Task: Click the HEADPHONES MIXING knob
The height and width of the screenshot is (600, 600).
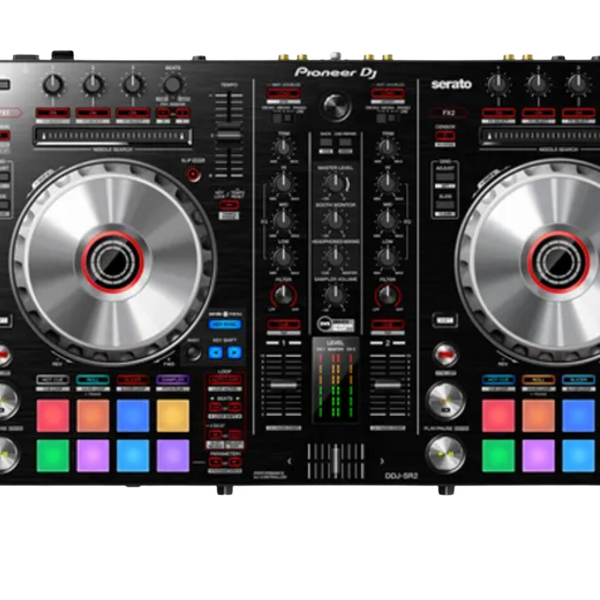Action: pyautogui.click(x=335, y=257)
